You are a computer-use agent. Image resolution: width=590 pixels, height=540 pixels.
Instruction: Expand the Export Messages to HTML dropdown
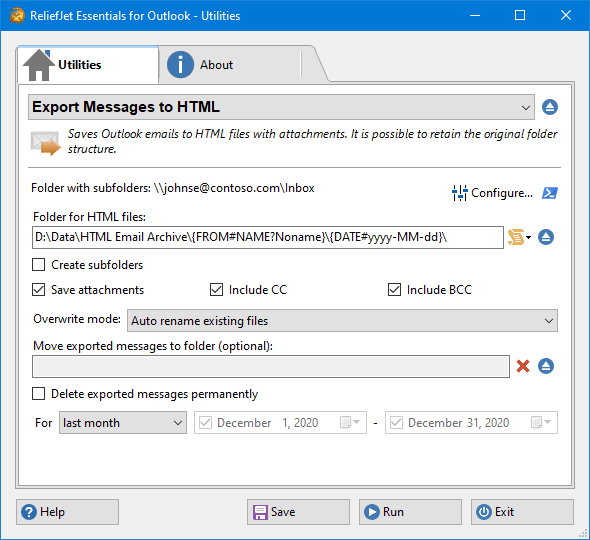coord(281,107)
